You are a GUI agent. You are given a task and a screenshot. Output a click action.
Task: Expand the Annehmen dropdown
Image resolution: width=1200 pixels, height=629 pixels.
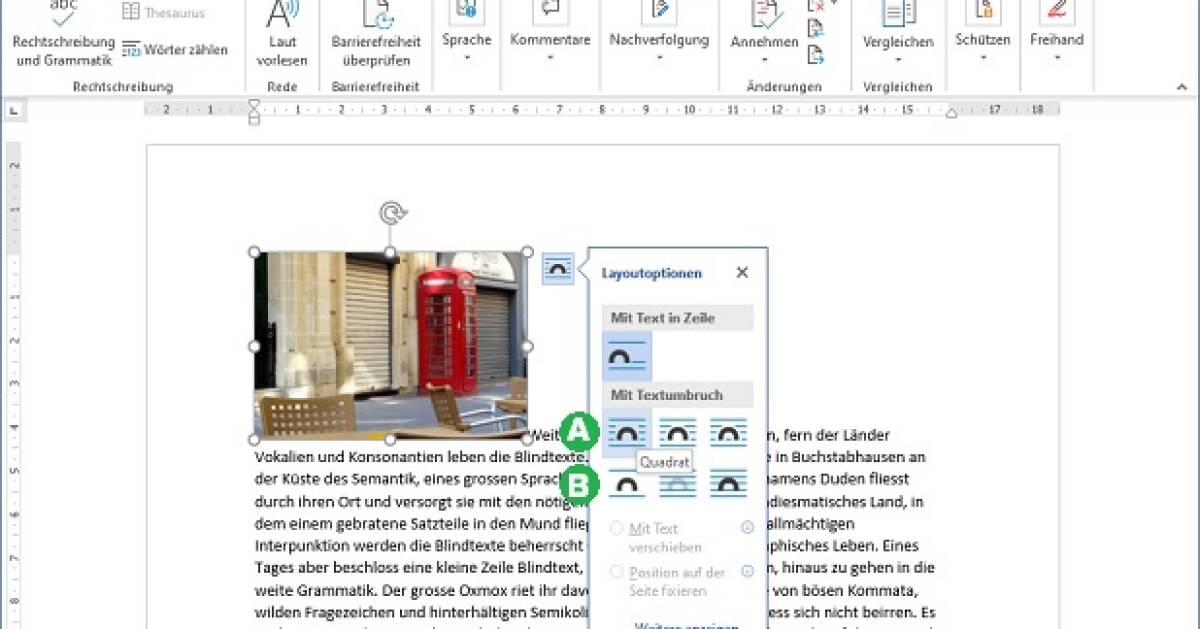[763, 59]
